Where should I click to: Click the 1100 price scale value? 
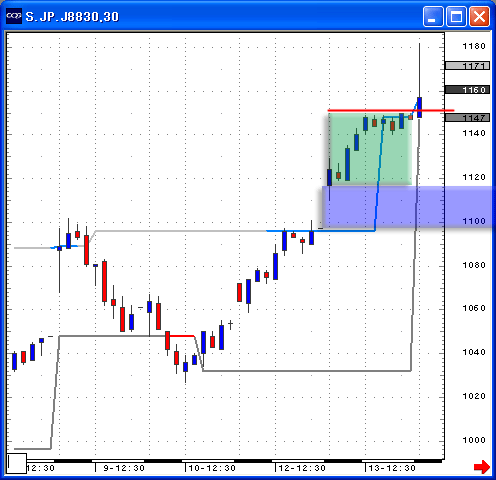(x=474, y=221)
